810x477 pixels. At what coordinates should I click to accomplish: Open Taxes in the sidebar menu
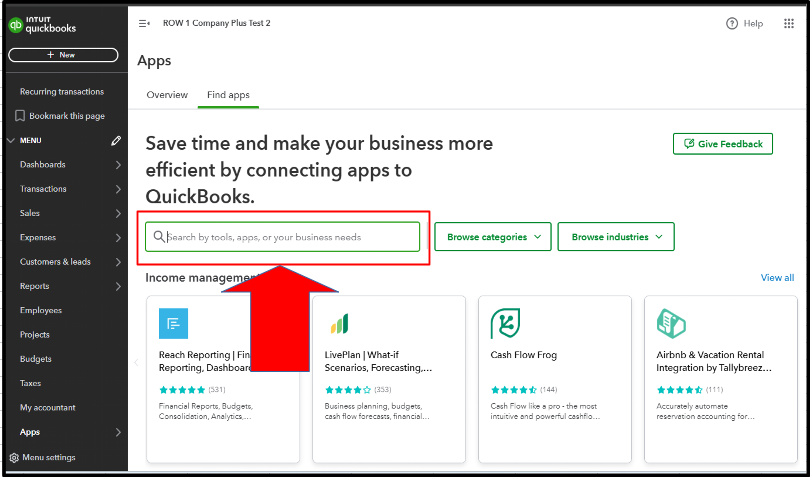(x=30, y=383)
